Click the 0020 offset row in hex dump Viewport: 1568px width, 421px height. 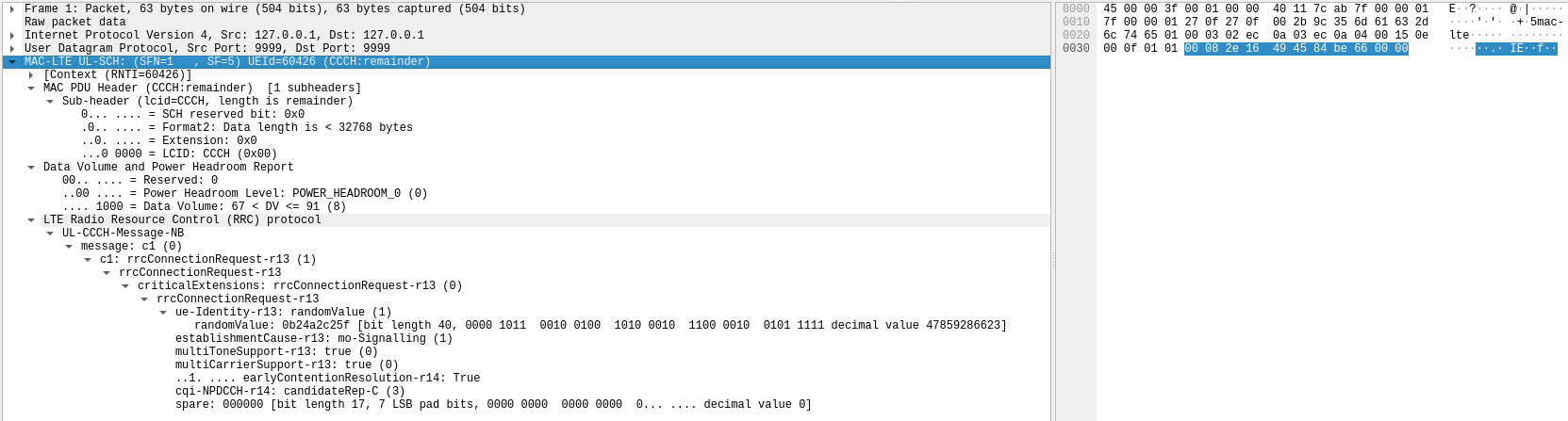point(1076,35)
